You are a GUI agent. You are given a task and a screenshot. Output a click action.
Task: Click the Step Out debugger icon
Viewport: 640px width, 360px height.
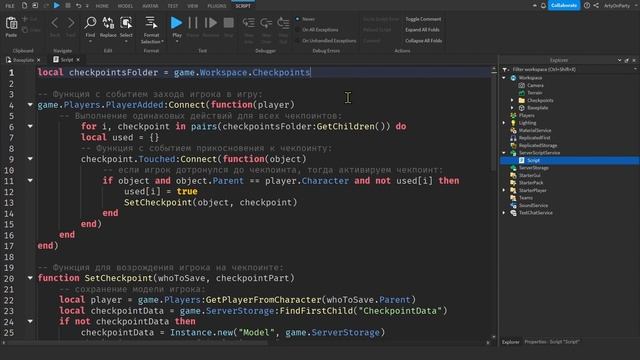click(x=283, y=23)
